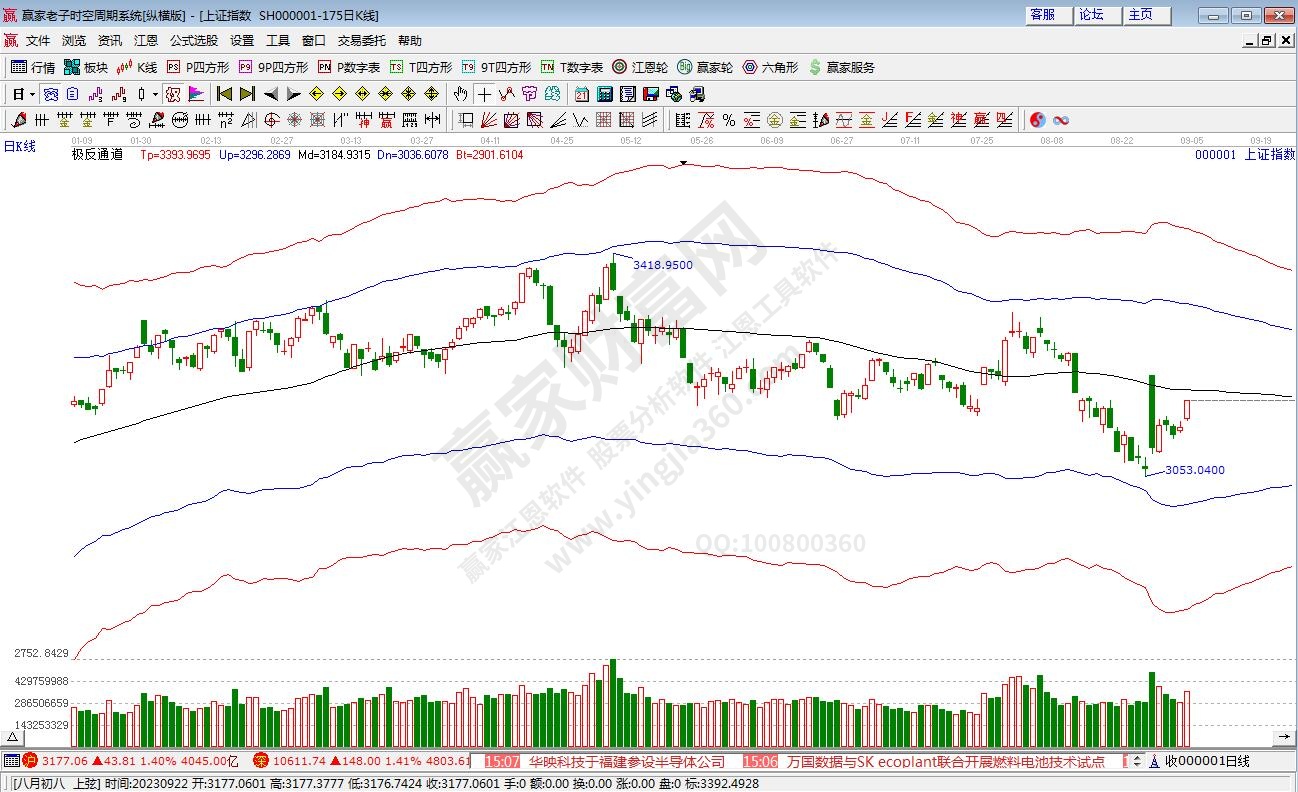This screenshot has height=792, width=1298.
Task: Activate the crosshair cursor tool
Action: tap(484, 94)
